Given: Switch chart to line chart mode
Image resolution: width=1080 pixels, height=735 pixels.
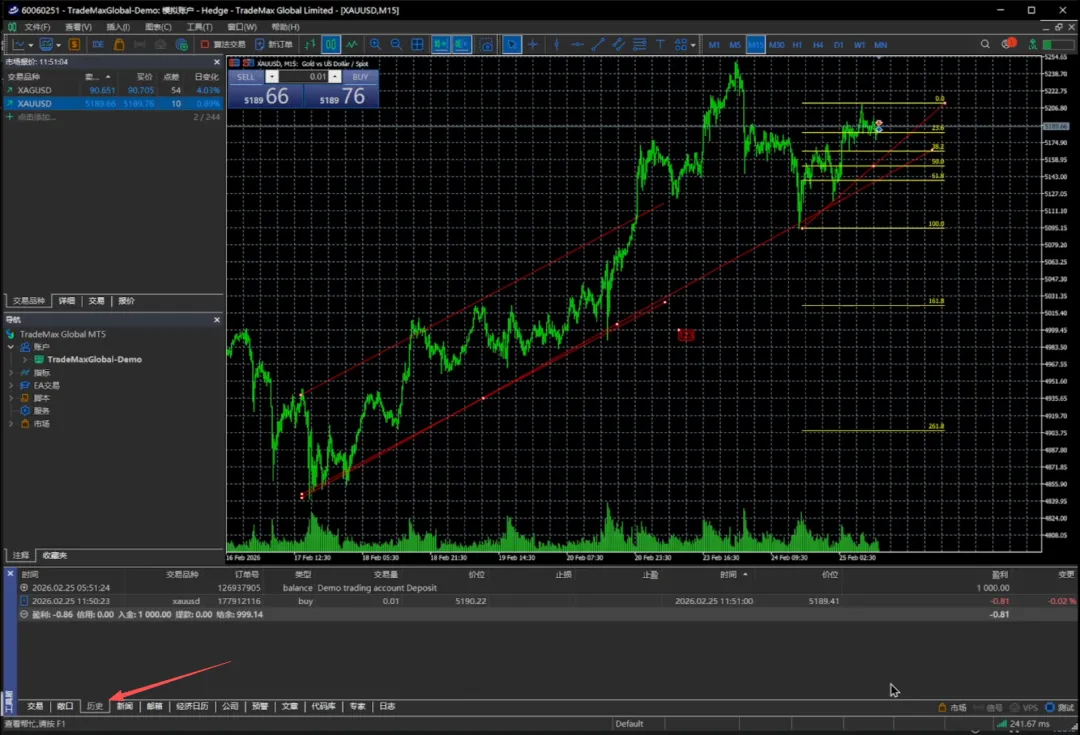Looking at the screenshot, I should (x=352, y=44).
